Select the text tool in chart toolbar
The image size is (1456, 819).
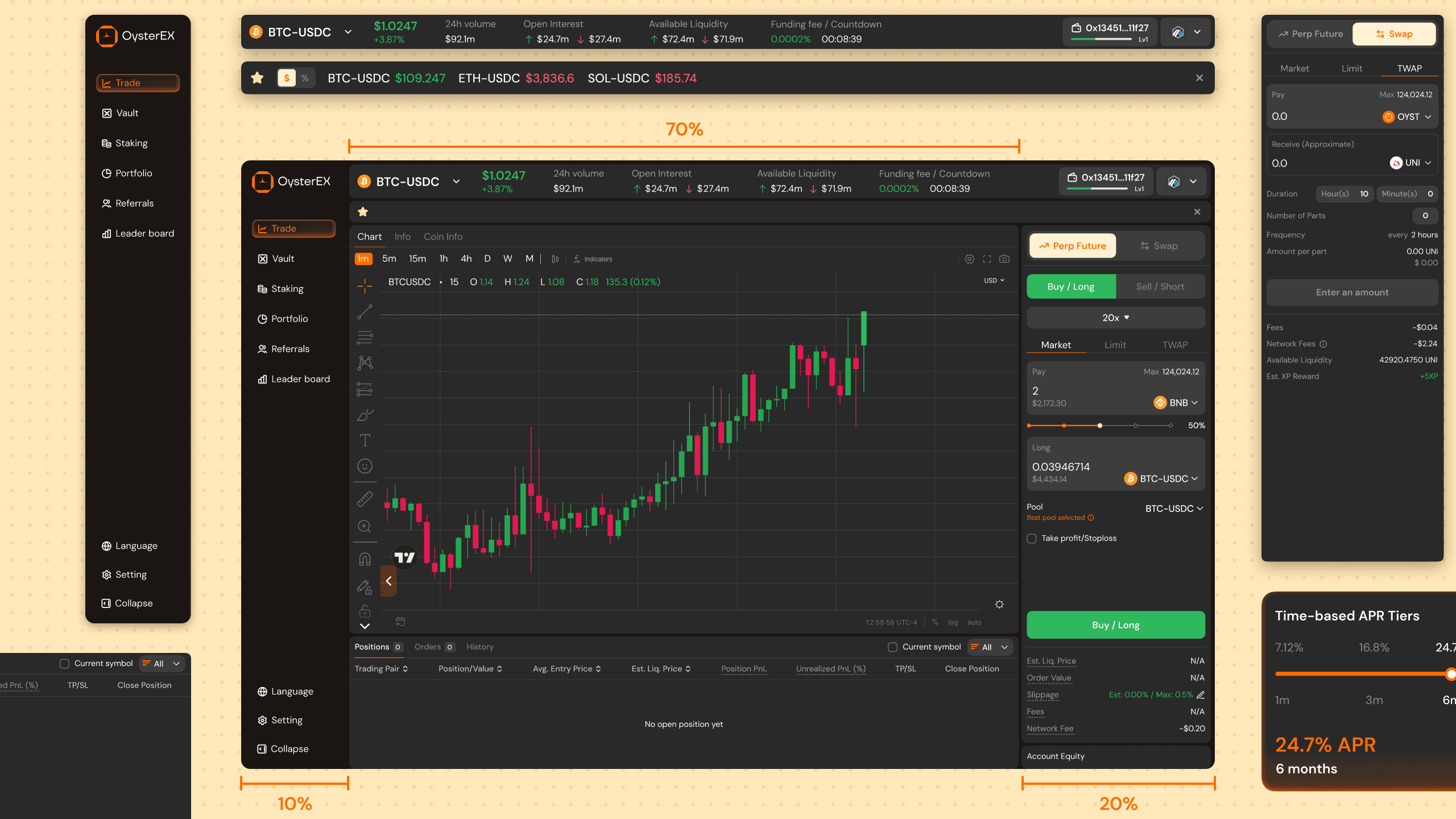pyautogui.click(x=365, y=440)
